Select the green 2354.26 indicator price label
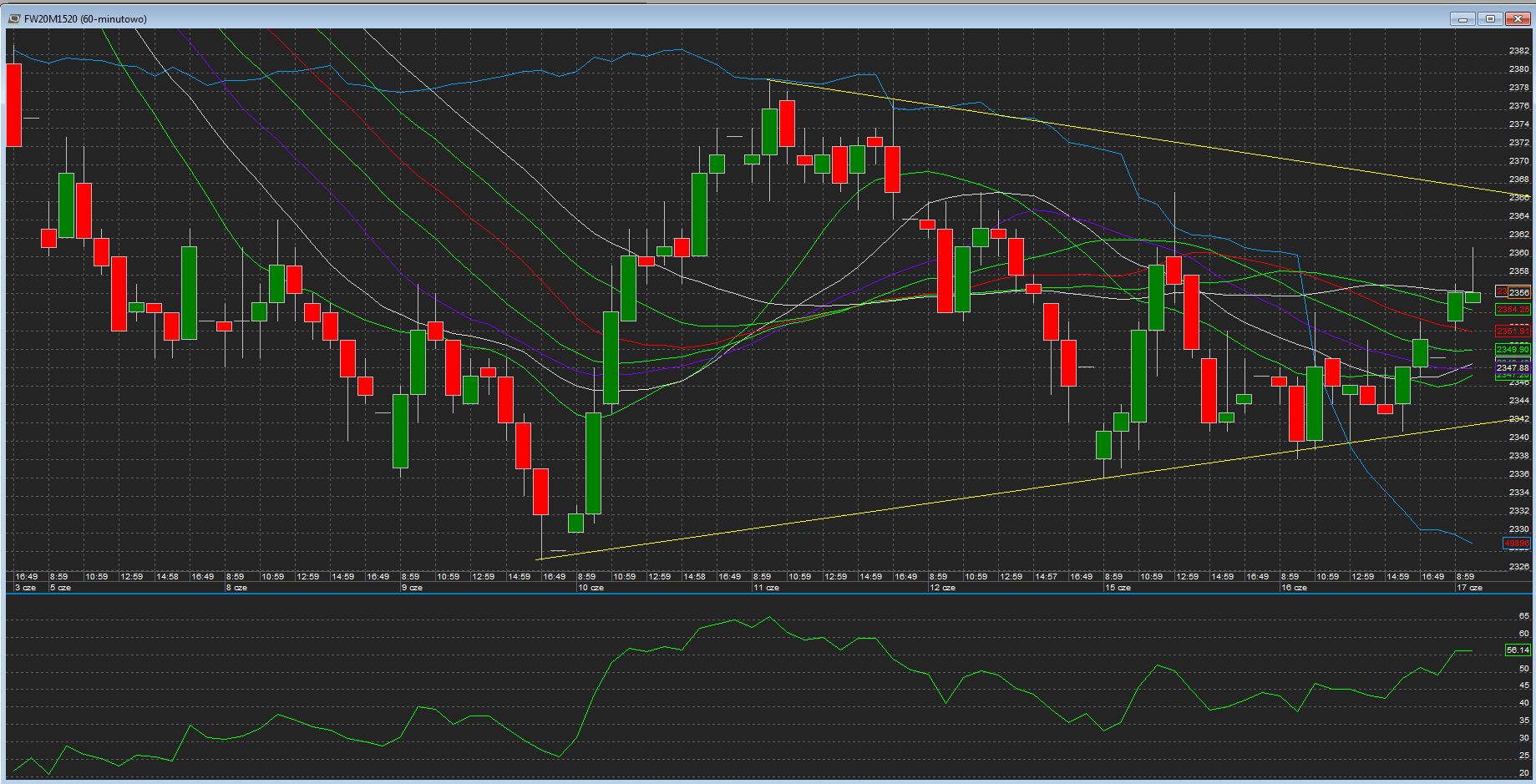The width and height of the screenshot is (1536, 784). (x=1513, y=310)
